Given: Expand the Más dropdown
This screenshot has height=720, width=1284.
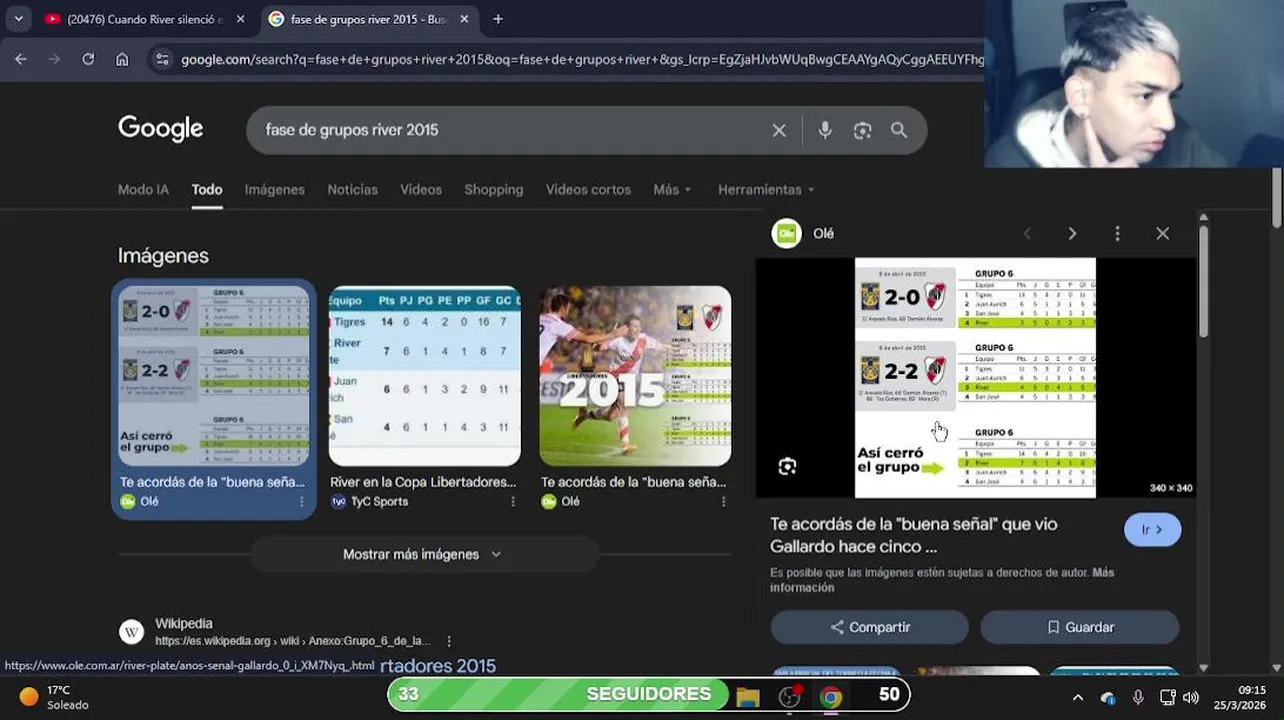Looking at the screenshot, I should coord(672,189).
